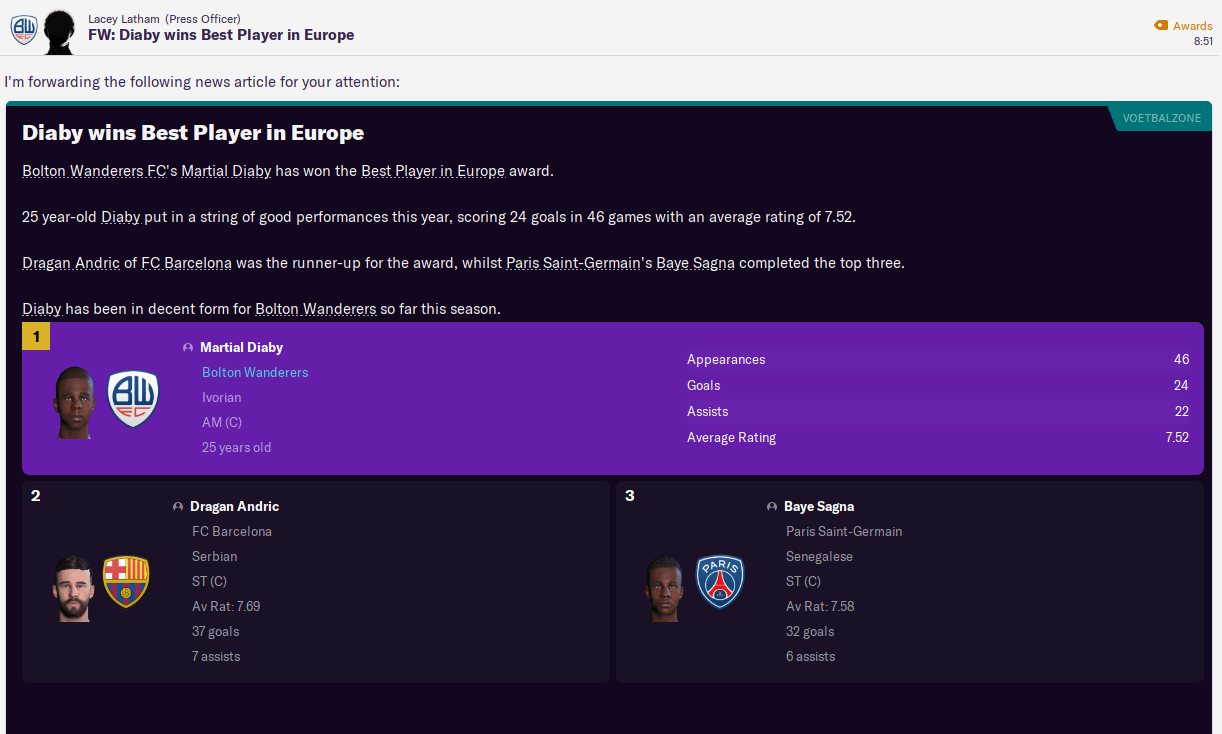The image size is (1222, 734).
Task: Click the Bolton Wanderers badge in the header
Action: (24, 29)
